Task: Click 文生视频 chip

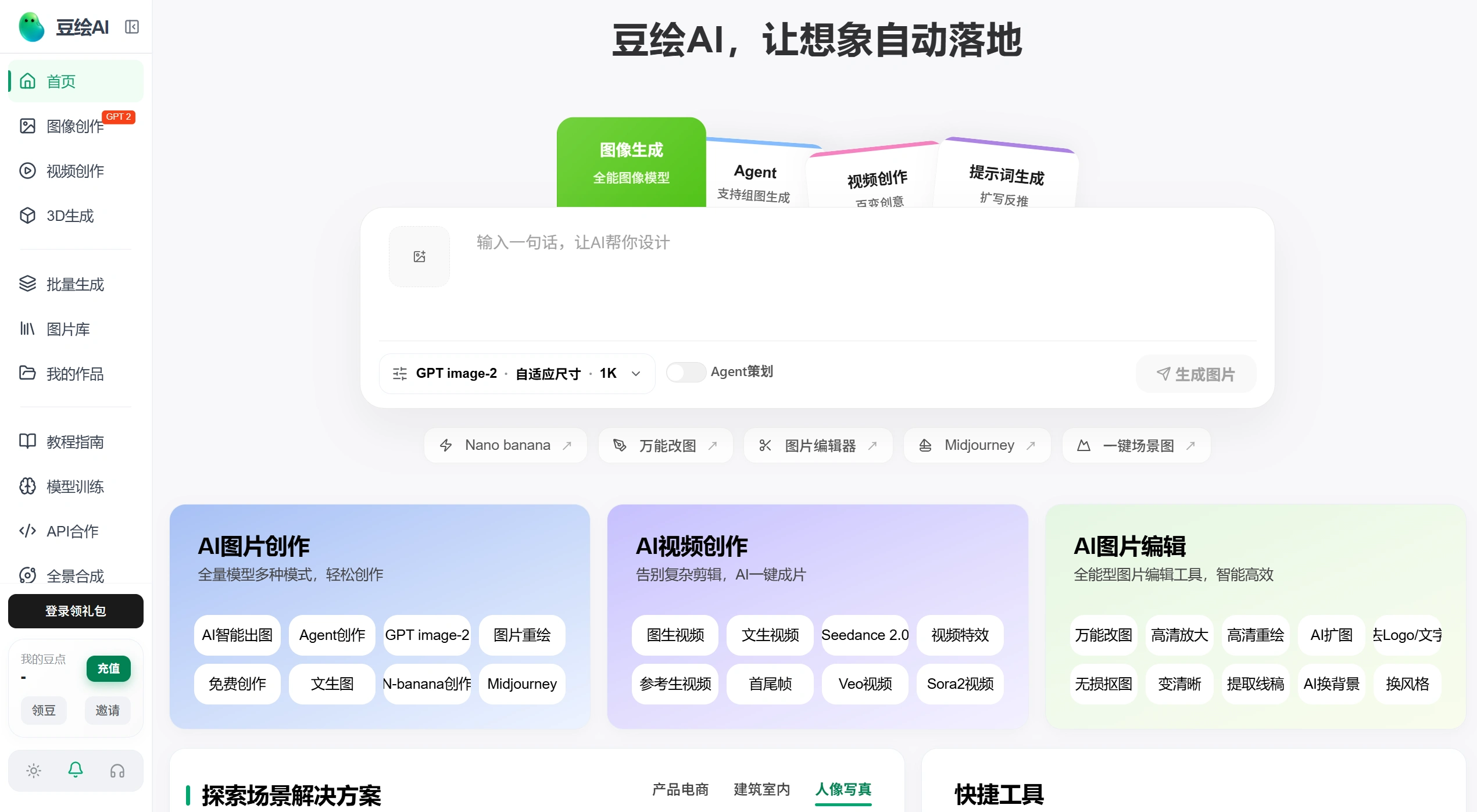Action: (770, 635)
